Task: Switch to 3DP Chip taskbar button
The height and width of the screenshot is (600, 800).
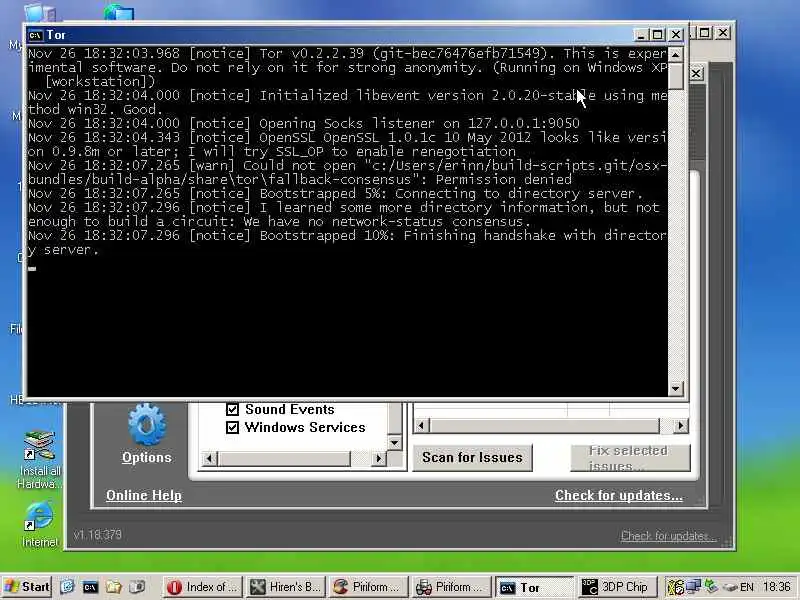Action: [x=617, y=587]
